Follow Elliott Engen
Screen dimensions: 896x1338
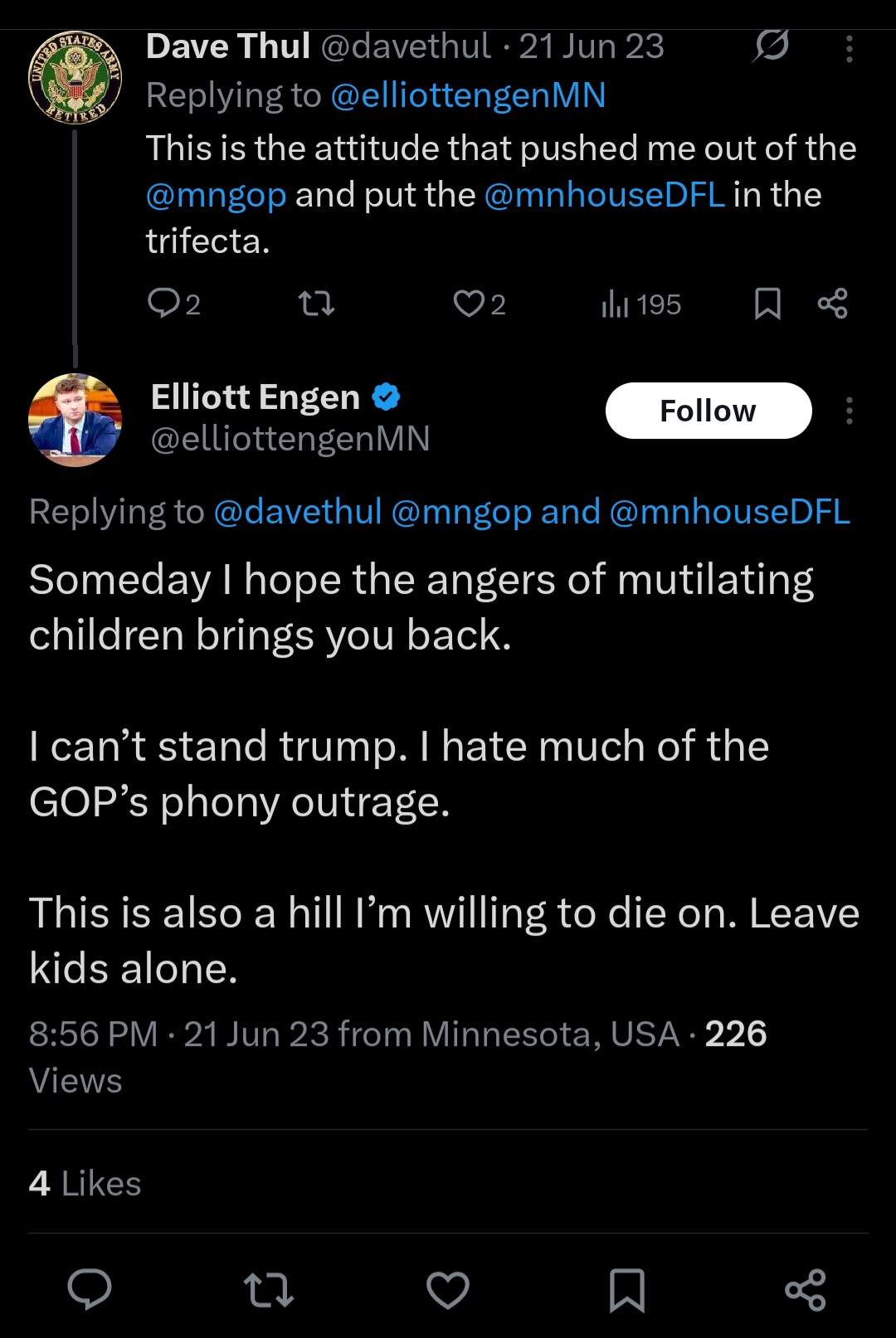[x=708, y=411]
